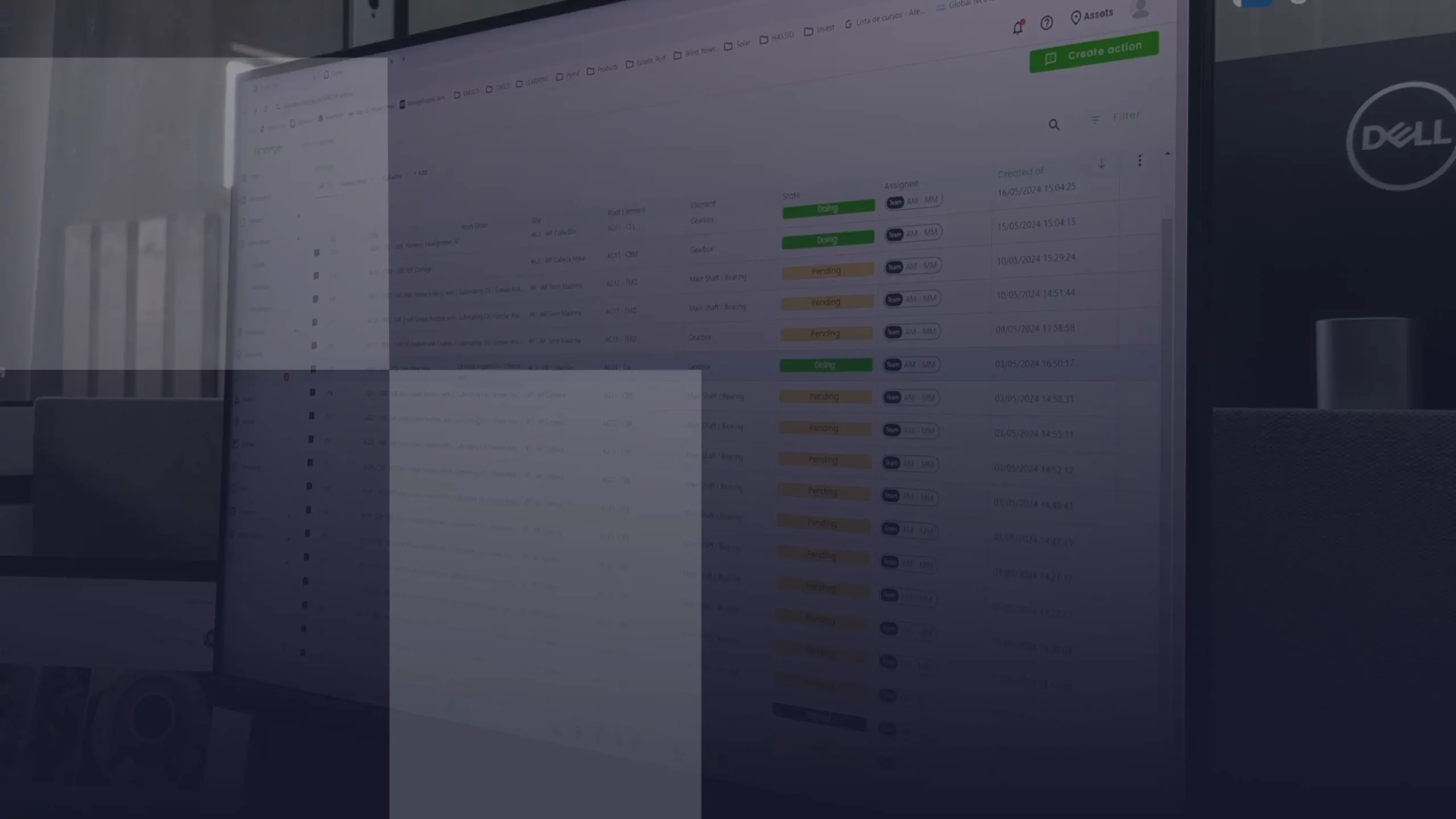The height and width of the screenshot is (819, 1456).
Task: Select the 10/05/2024 15:29:24 date cell
Action: pos(1036,259)
